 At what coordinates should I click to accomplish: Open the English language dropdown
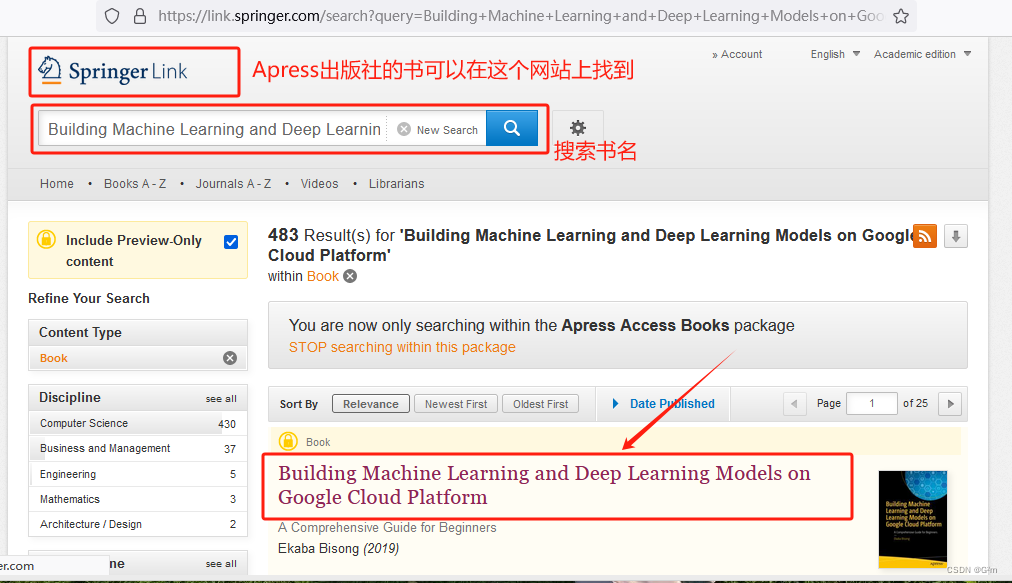[835, 54]
